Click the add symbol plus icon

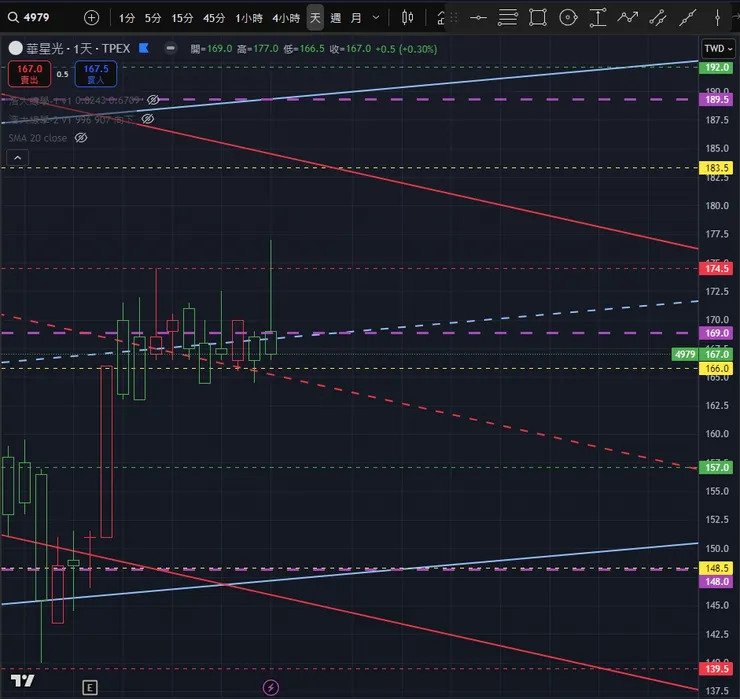[92, 18]
